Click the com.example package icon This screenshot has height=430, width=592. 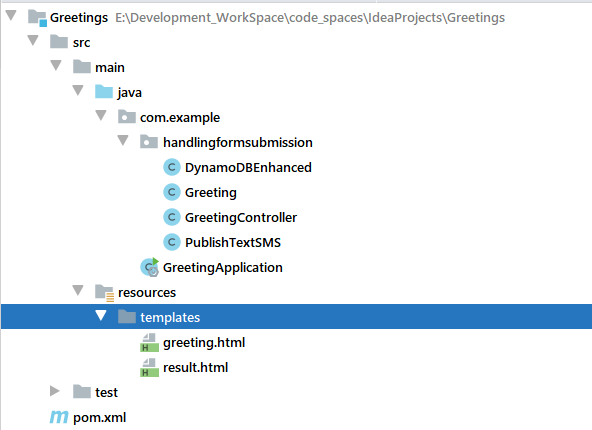point(126,117)
